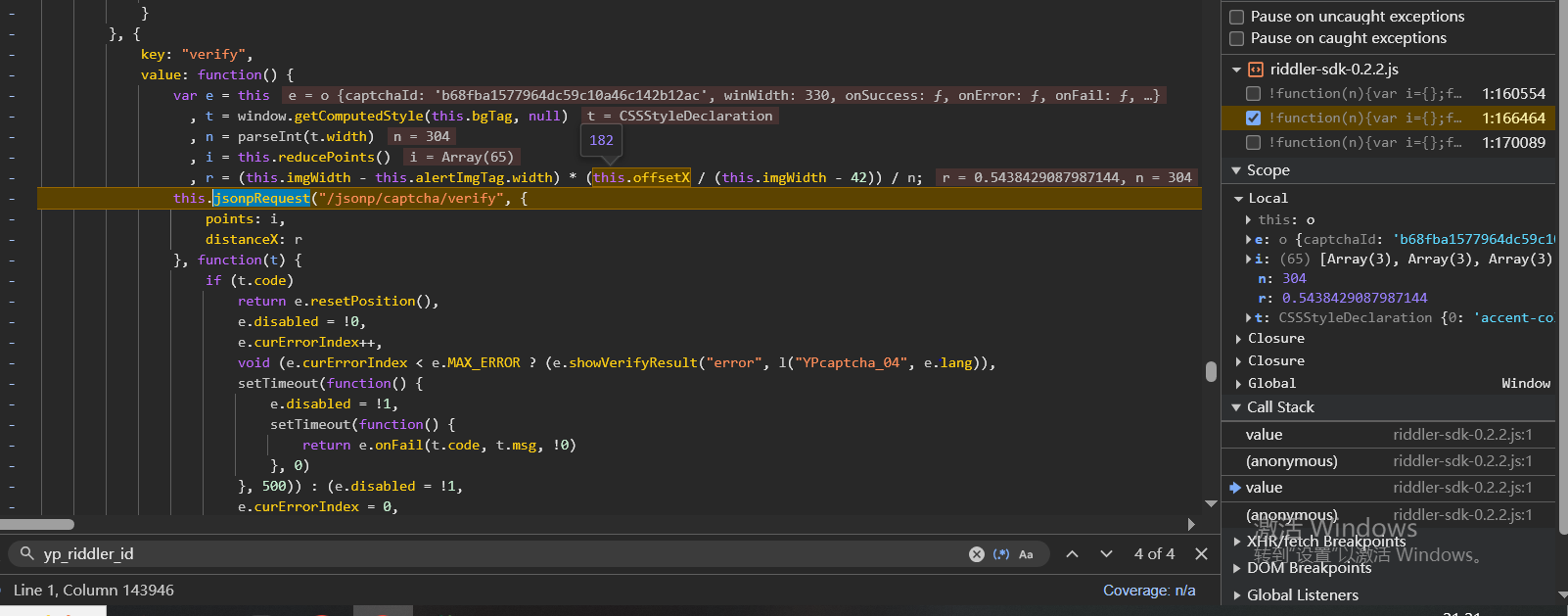Jump to previous search result
The height and width of the screenshot is (616, 1568).
1072,554
